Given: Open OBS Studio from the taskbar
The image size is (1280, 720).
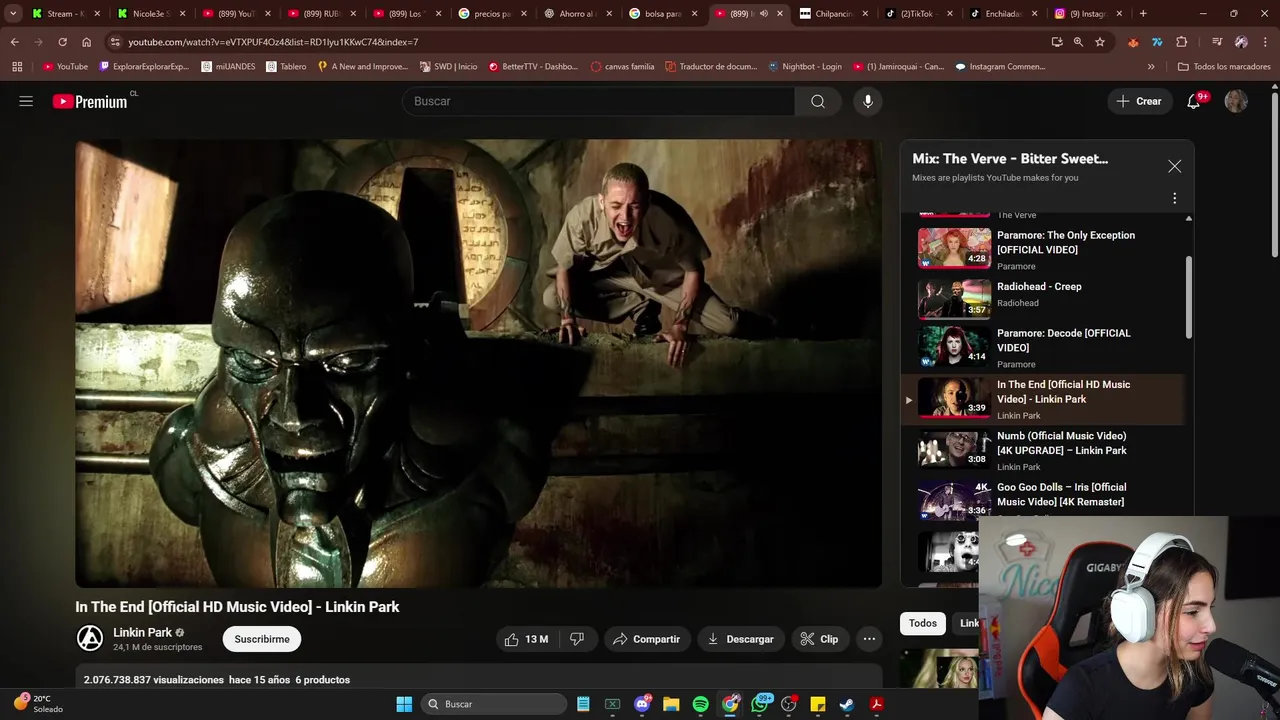Looking at the screenshot, I should (788, 704).
